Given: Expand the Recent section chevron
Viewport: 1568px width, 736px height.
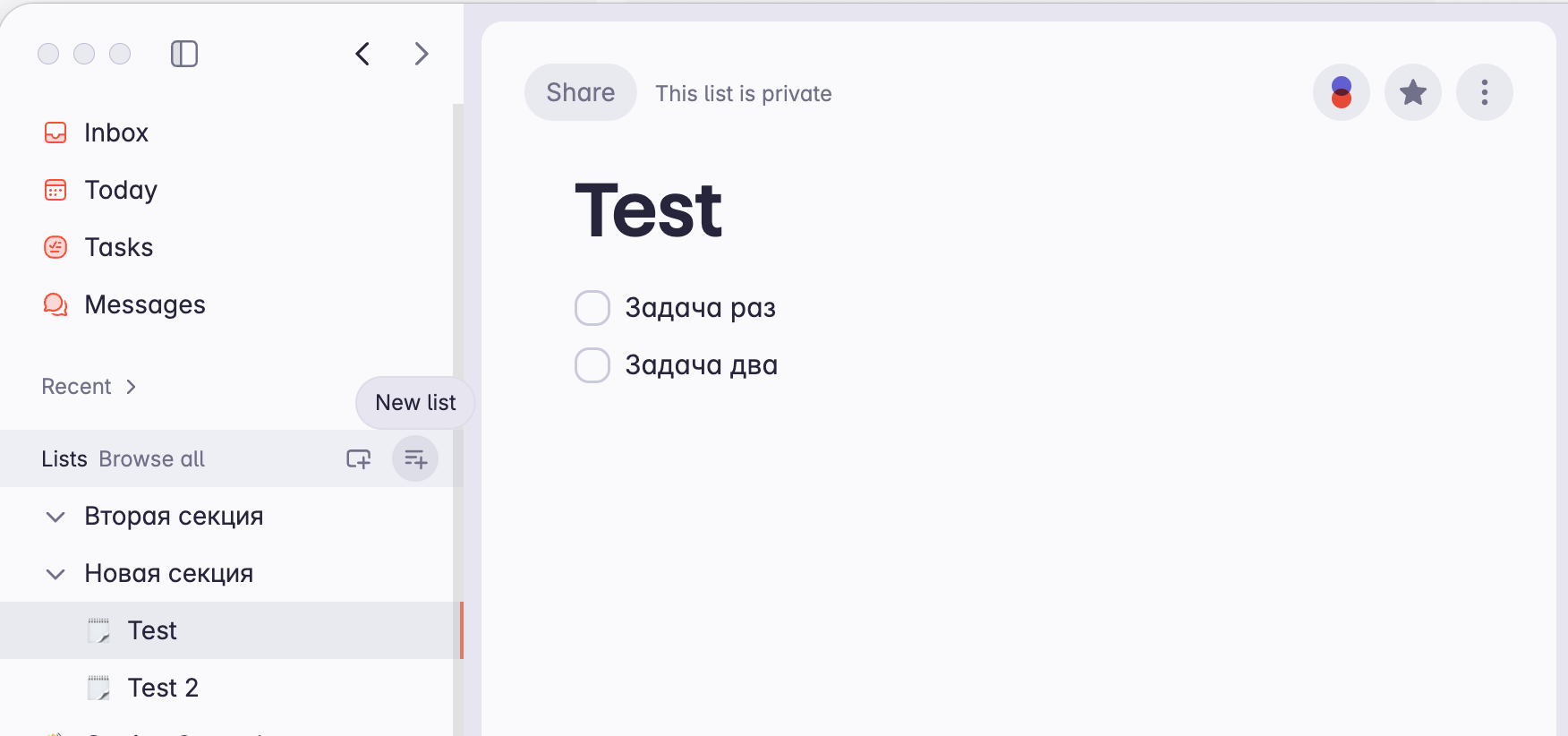Looking at the screenshot, I should coord(131,387).
